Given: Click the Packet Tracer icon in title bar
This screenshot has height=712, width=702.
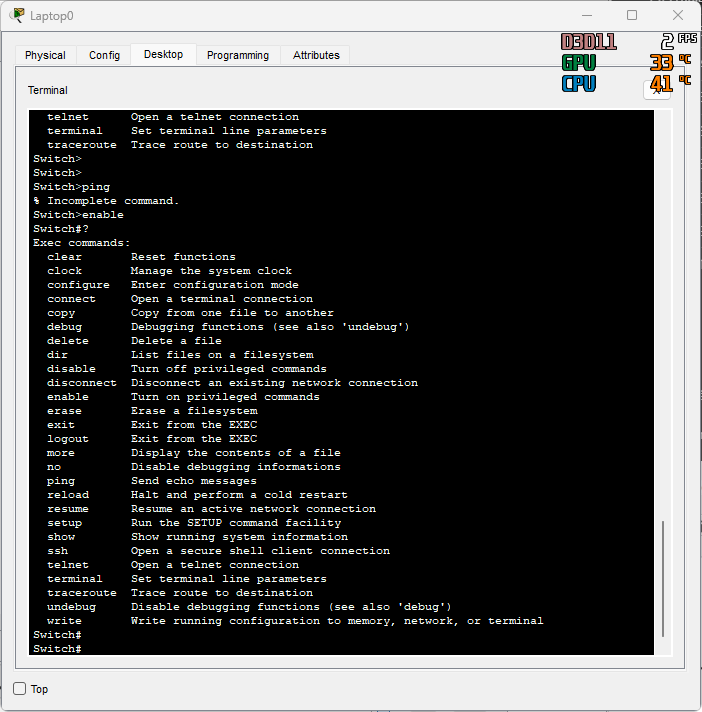Looking at the screenshot, I should tap(17, 15).
